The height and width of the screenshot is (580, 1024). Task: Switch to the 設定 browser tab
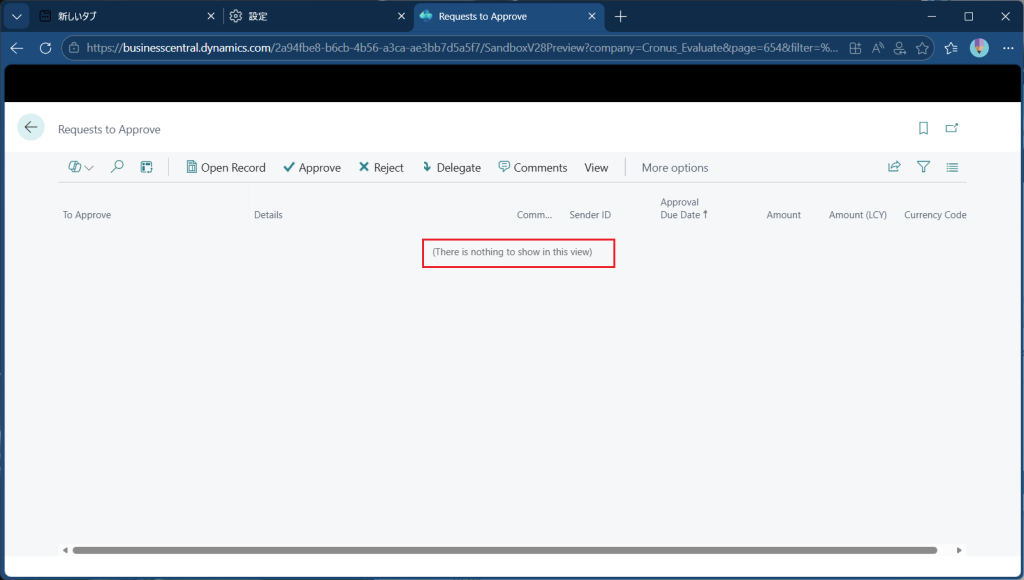[300, 17]
